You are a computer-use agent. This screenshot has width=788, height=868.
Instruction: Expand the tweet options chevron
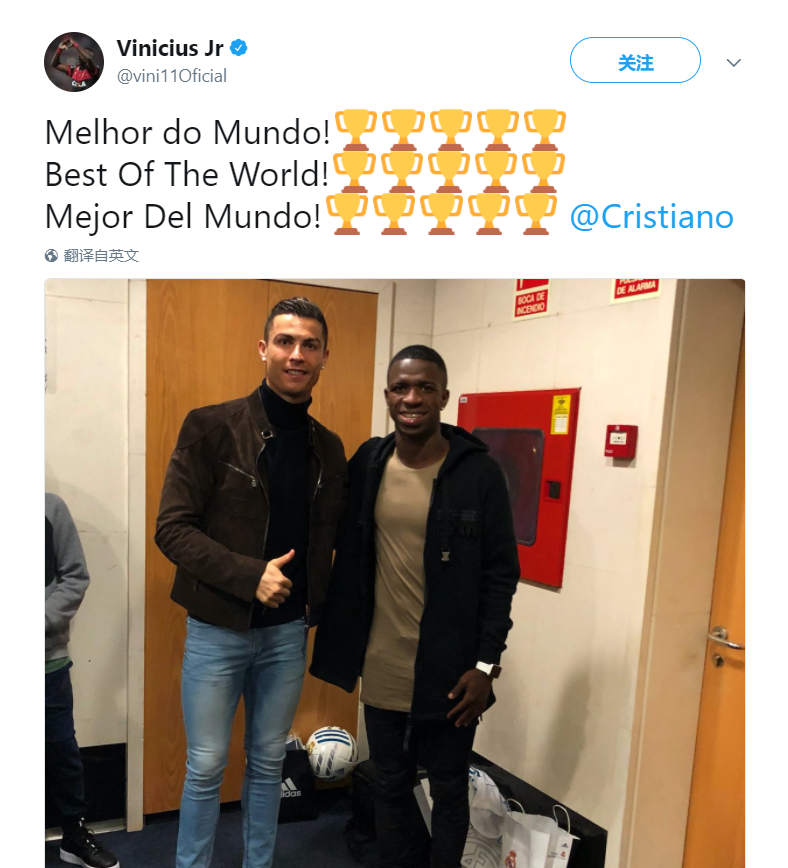pyautogui.click(x=734, y=63)
